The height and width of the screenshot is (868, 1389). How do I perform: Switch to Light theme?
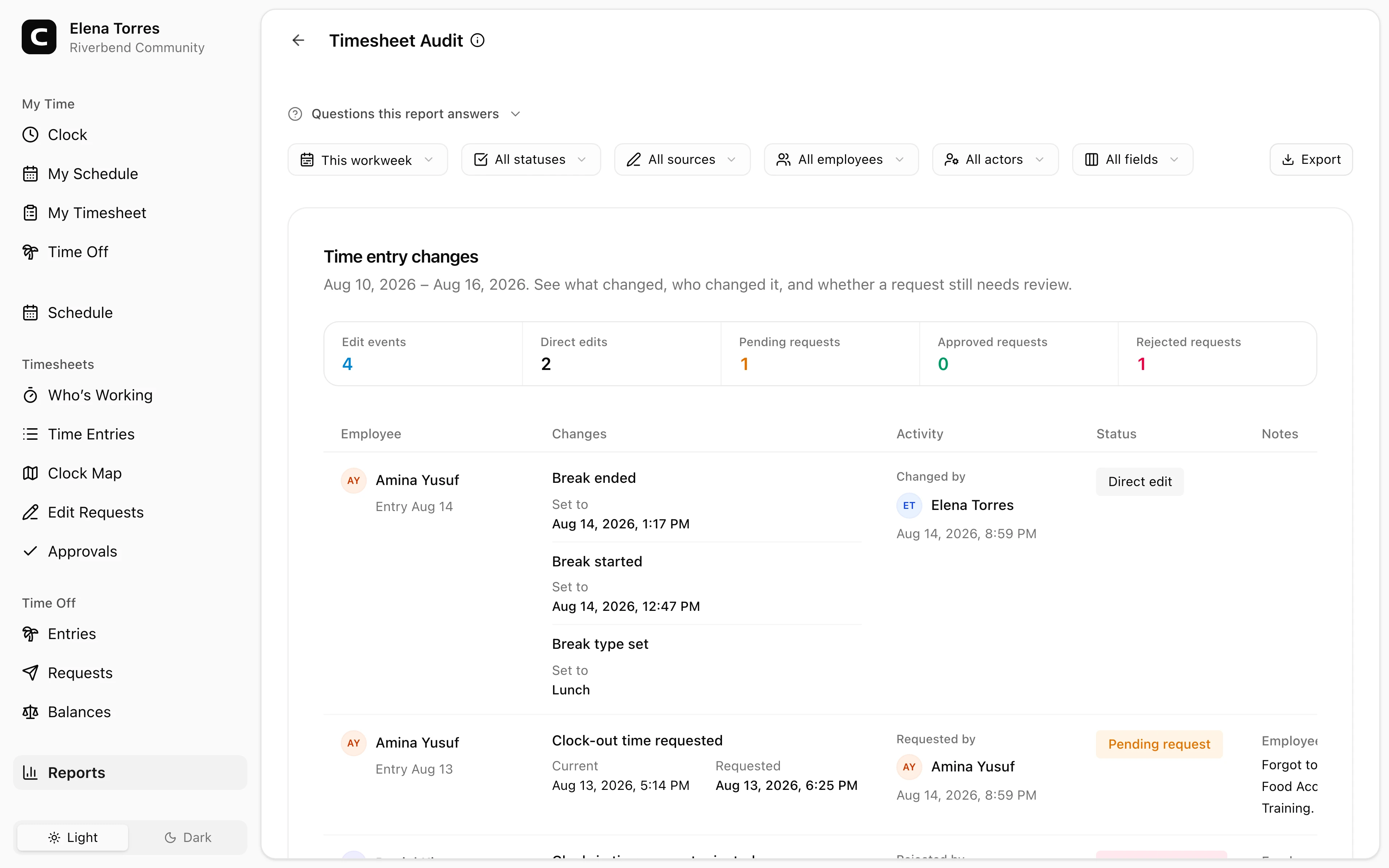pyautogui.click(x=73, y=838)
